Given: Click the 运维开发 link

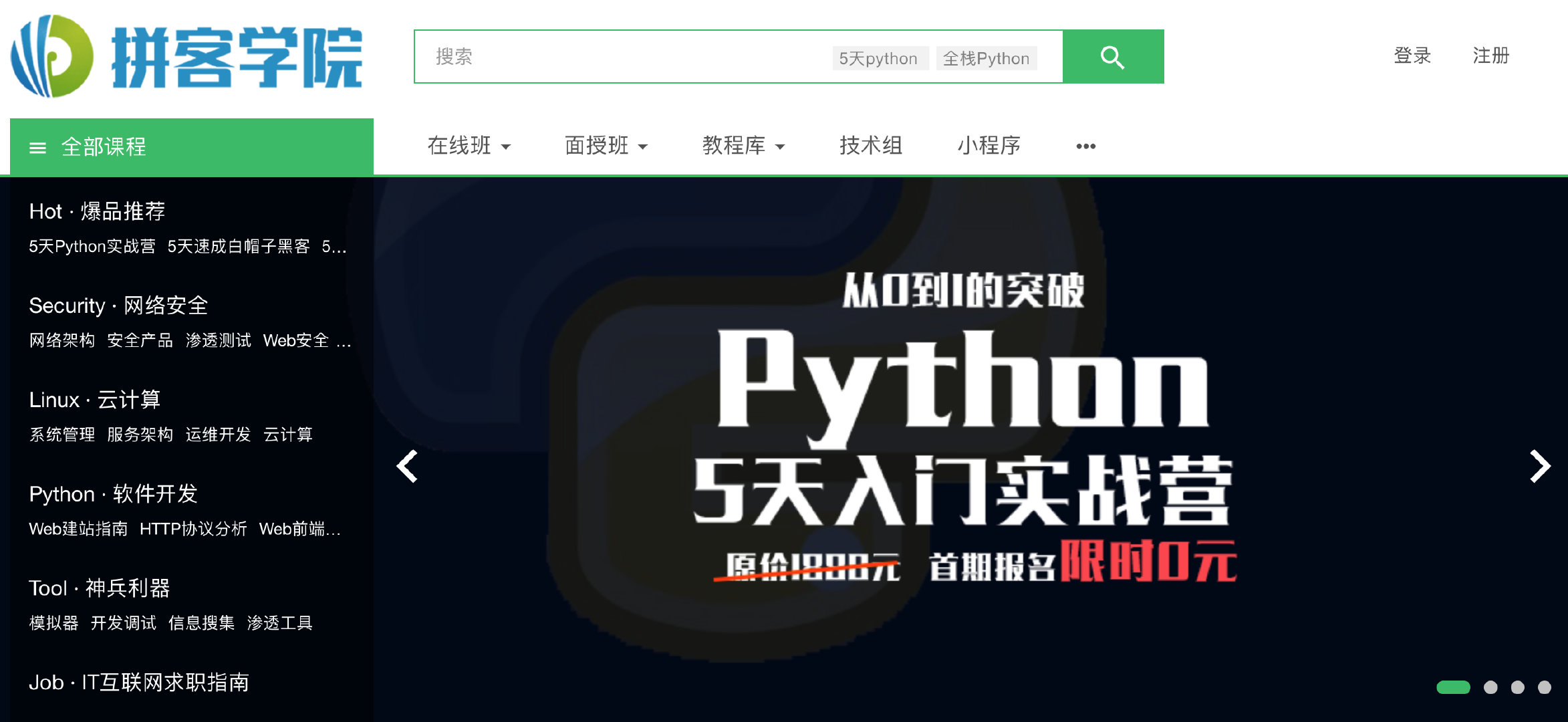Looking at the screenshot, I should pos(219,435).
